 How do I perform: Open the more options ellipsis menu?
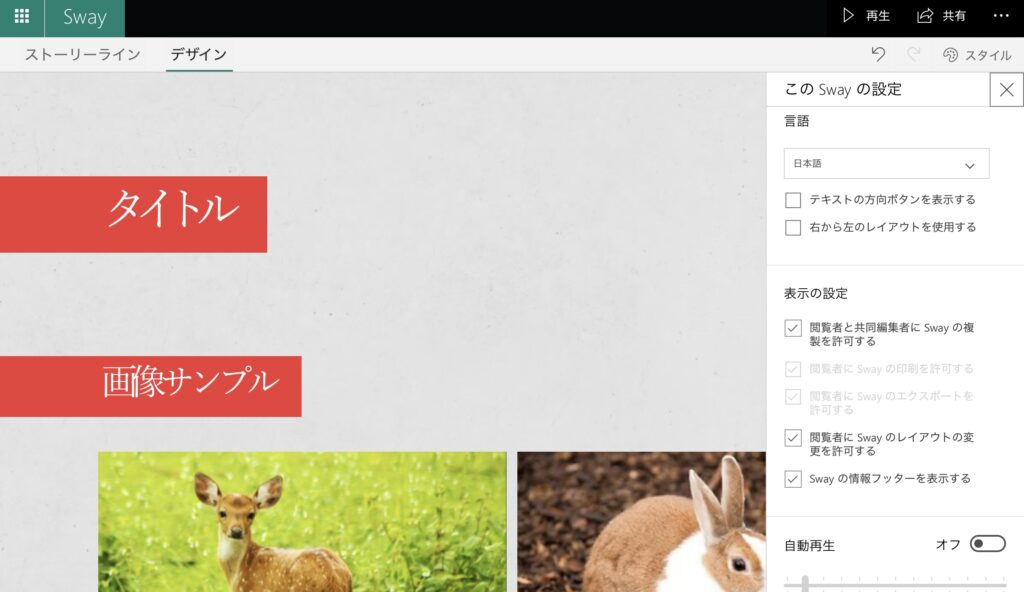(x=1000, y=16)
